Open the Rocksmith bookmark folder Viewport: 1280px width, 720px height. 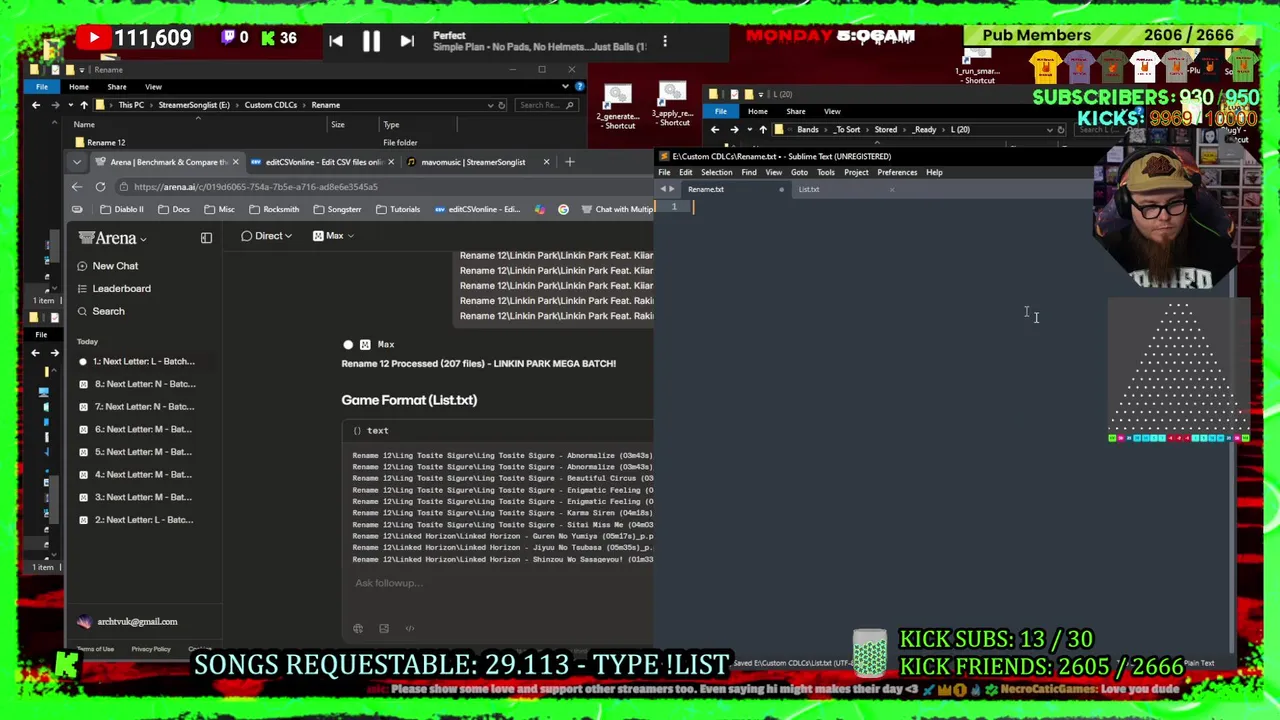274,209
